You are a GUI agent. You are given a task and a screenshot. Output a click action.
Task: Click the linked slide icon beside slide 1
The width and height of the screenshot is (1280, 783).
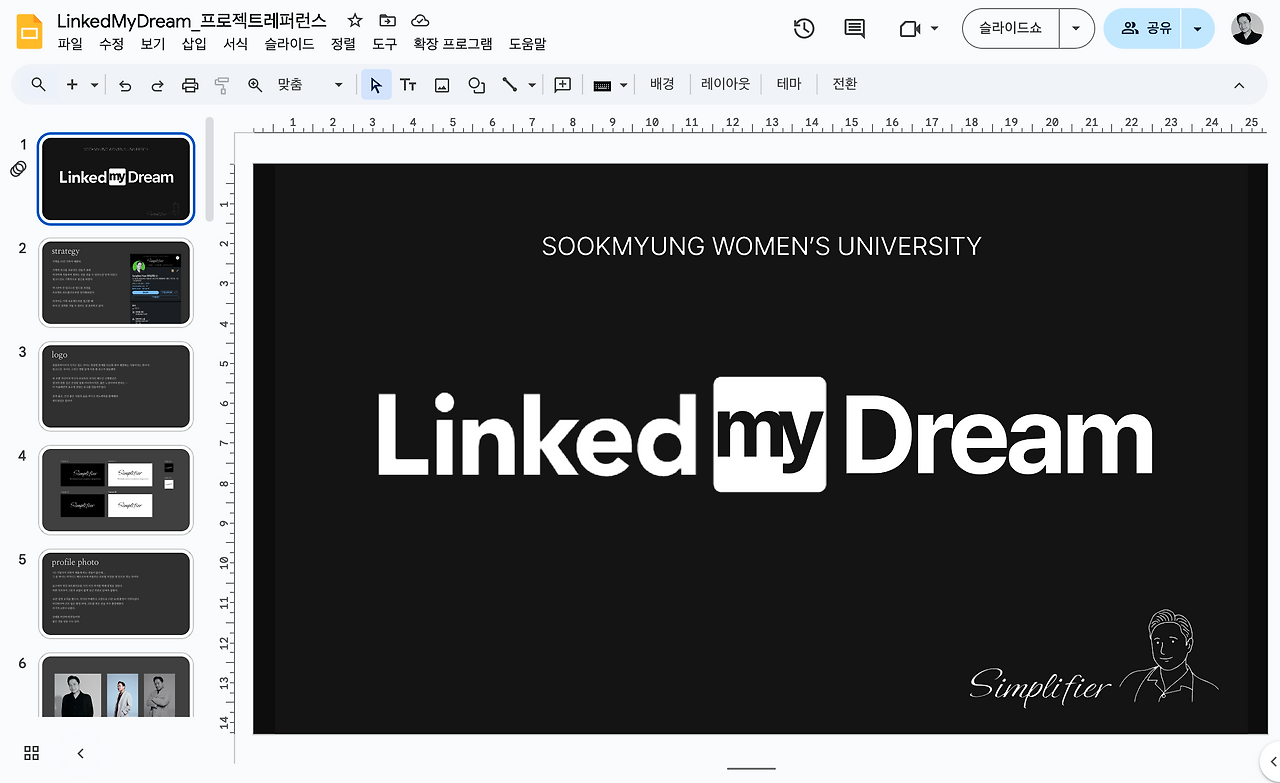18,169
